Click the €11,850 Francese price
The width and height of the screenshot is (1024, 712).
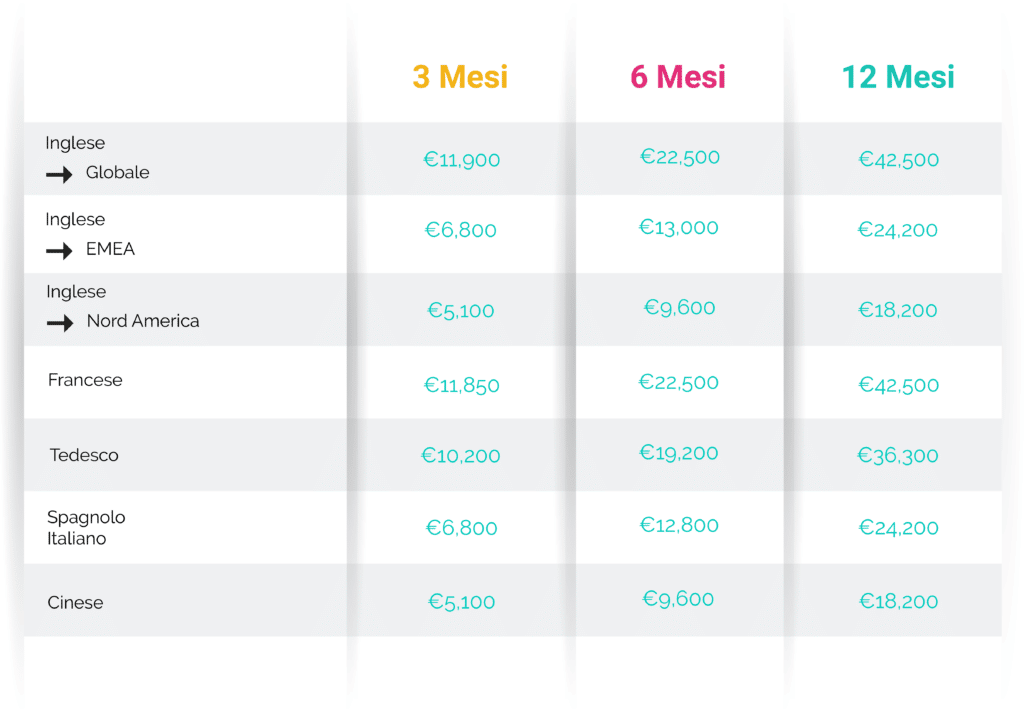[462, 385]
